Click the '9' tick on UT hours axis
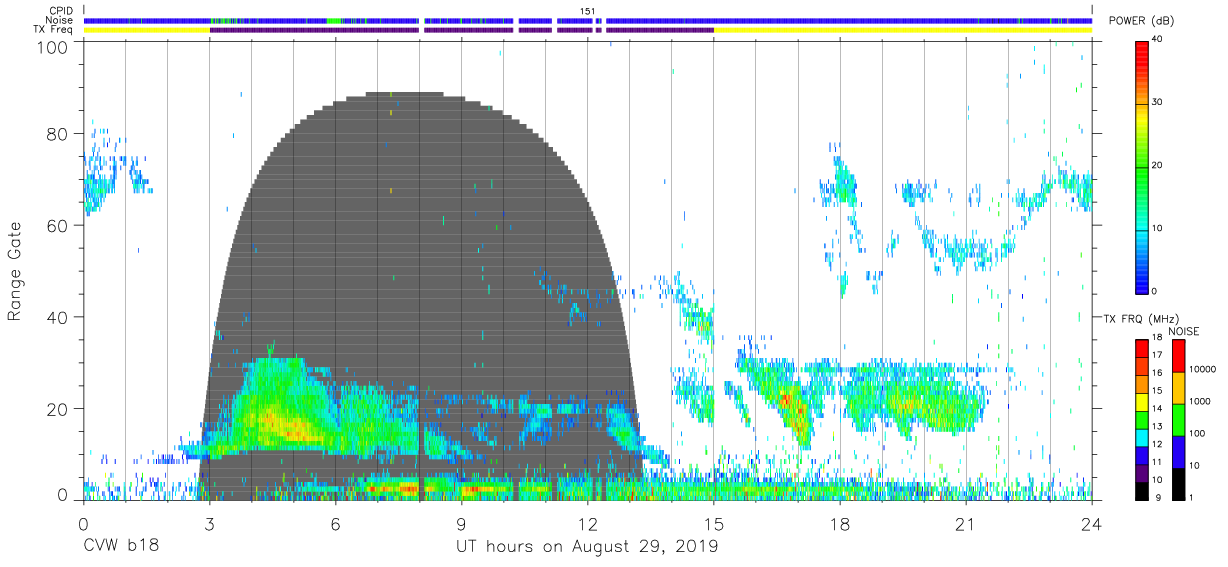The width and height of the screenshot is (1228, 567). tap(462, 523)
